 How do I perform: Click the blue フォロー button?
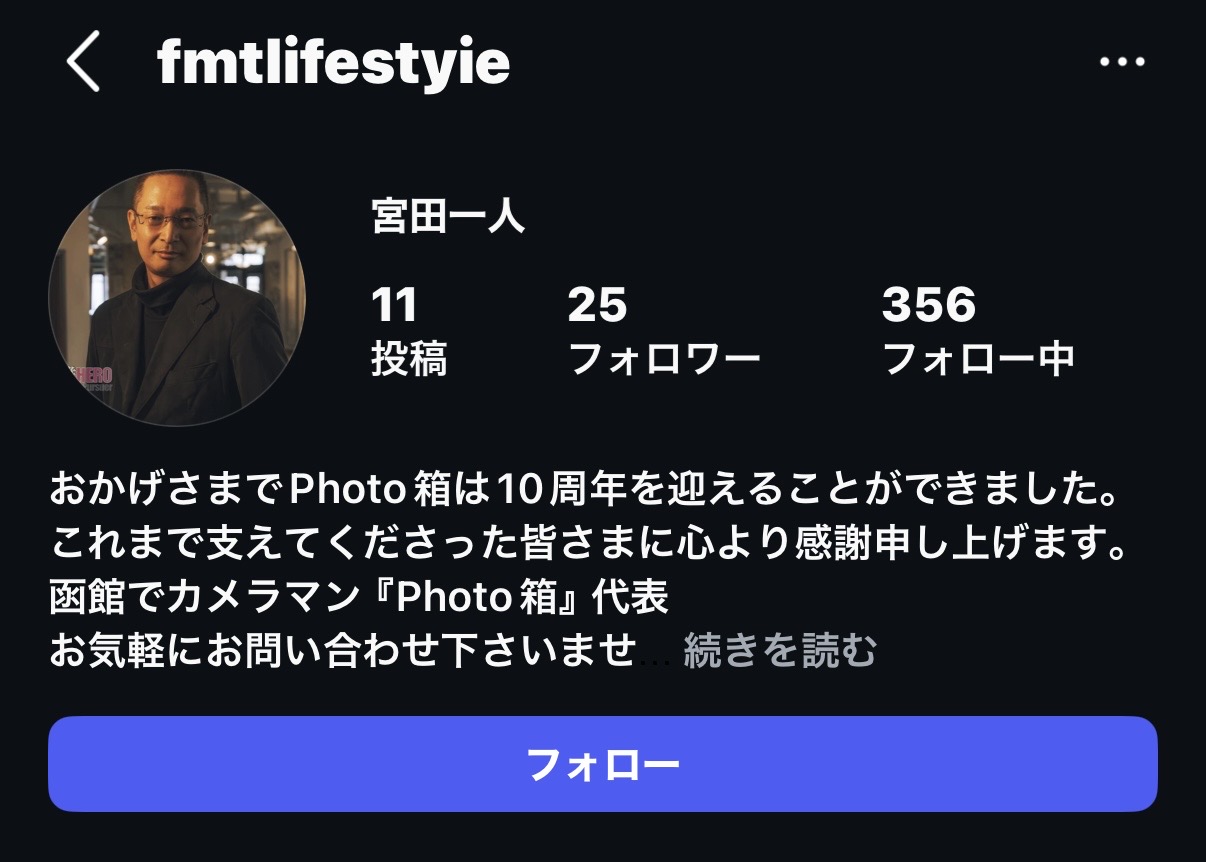pyautogui.click(x=603, y=764)
